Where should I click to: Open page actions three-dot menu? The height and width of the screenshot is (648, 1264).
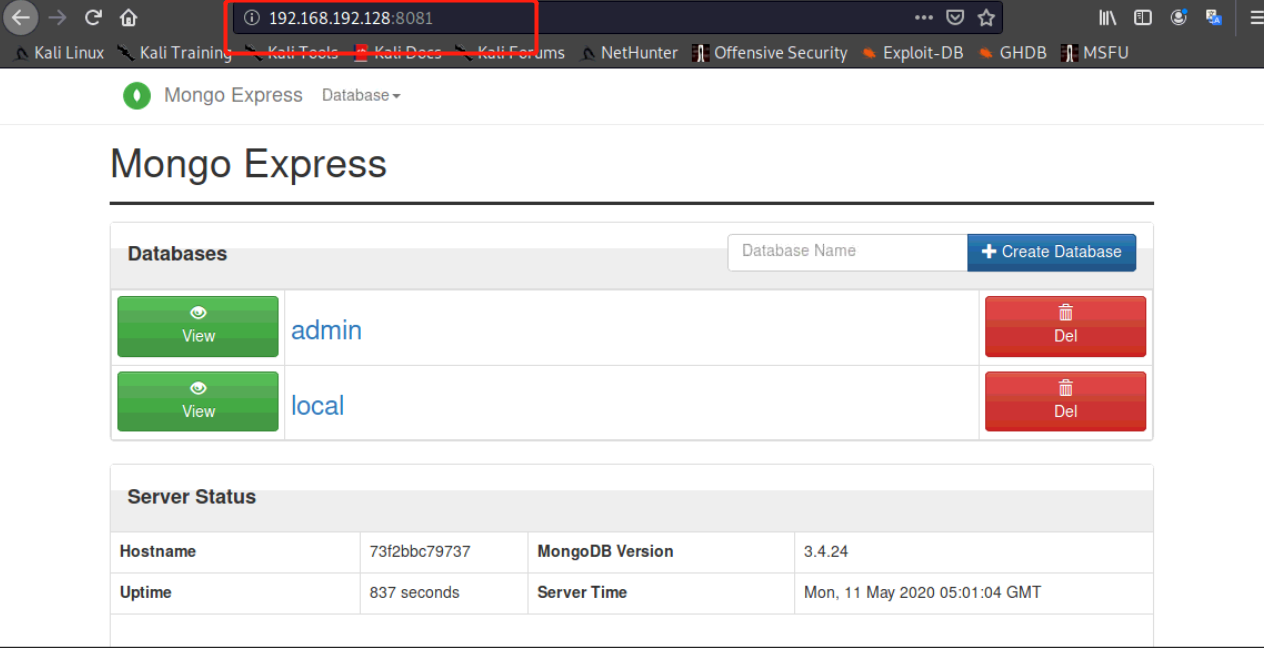(x=924, y=17)
